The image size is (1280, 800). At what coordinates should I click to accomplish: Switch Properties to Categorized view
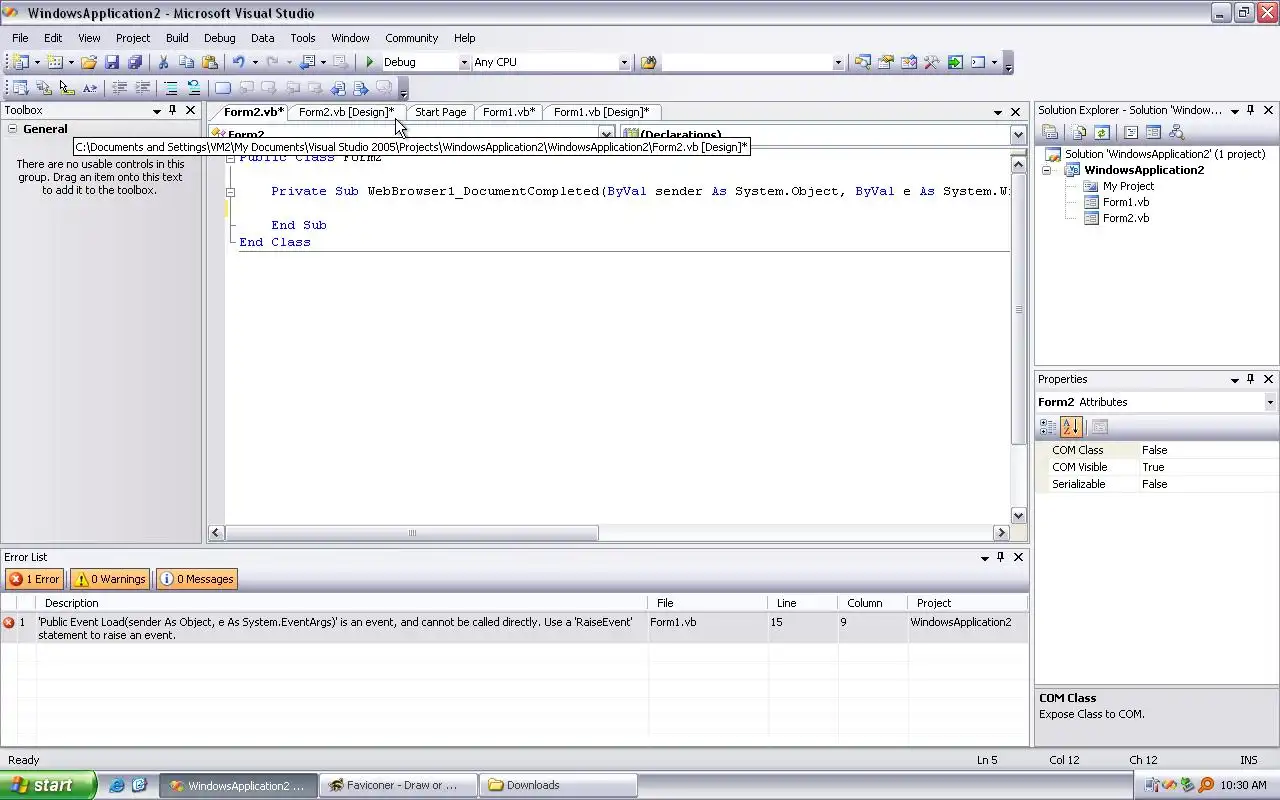click(x=1048, y=427)
